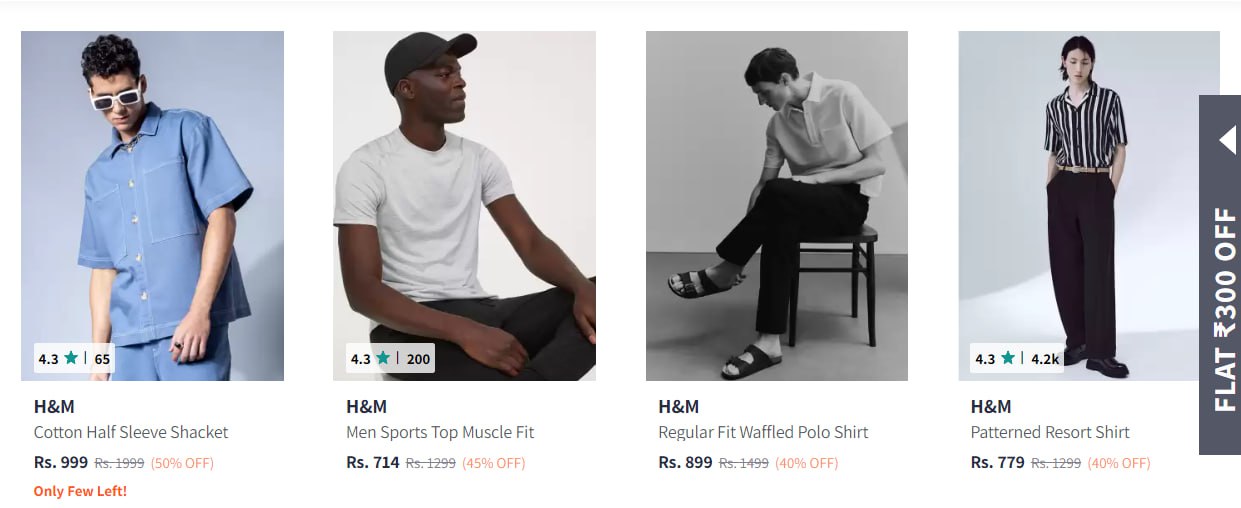Click star icon on Cotton Shacket rating

[71, 358]
